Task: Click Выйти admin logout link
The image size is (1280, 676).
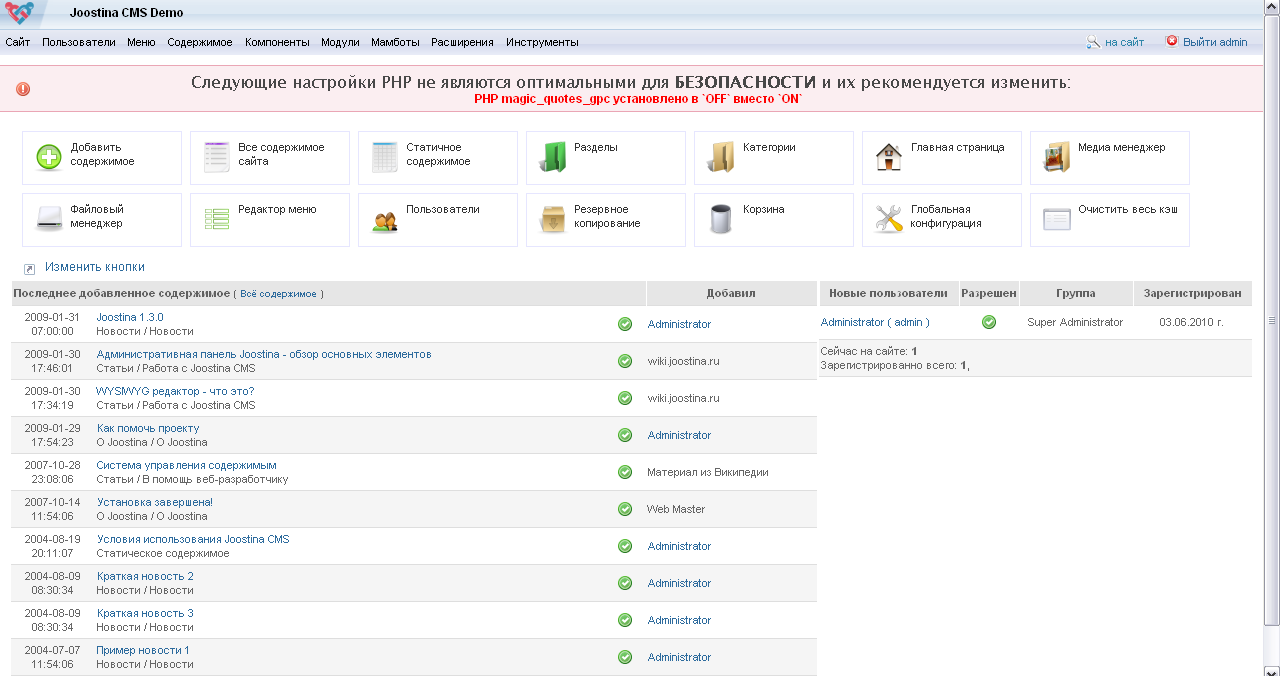Action: coord(1214,42)
